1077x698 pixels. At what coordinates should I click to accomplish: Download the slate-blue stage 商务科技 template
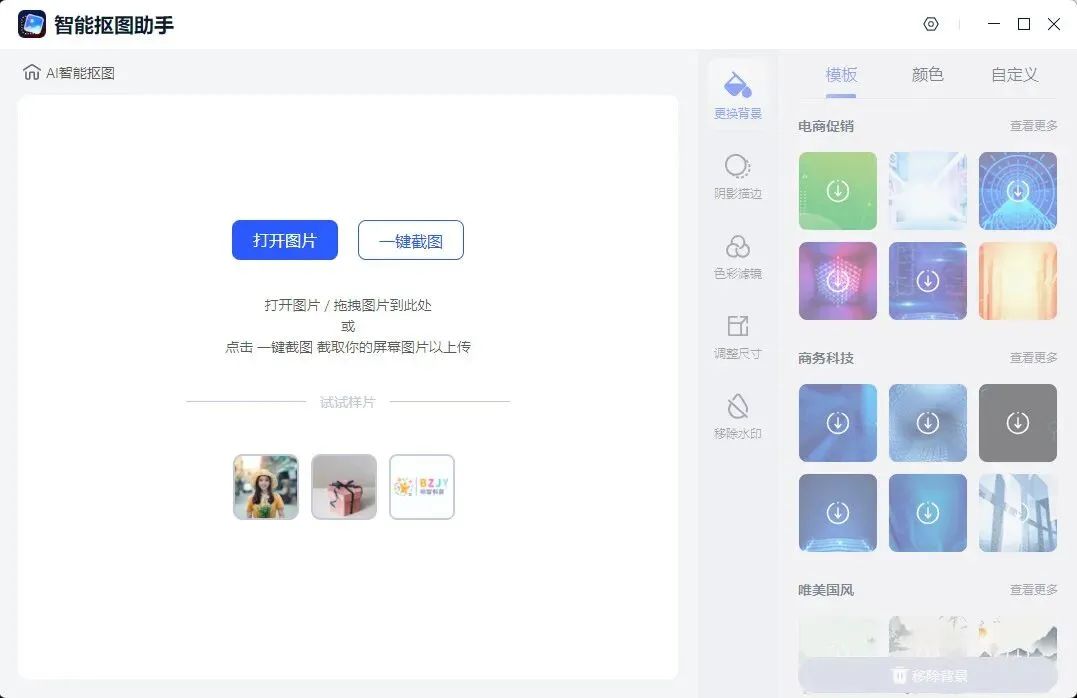click(838, 513)
